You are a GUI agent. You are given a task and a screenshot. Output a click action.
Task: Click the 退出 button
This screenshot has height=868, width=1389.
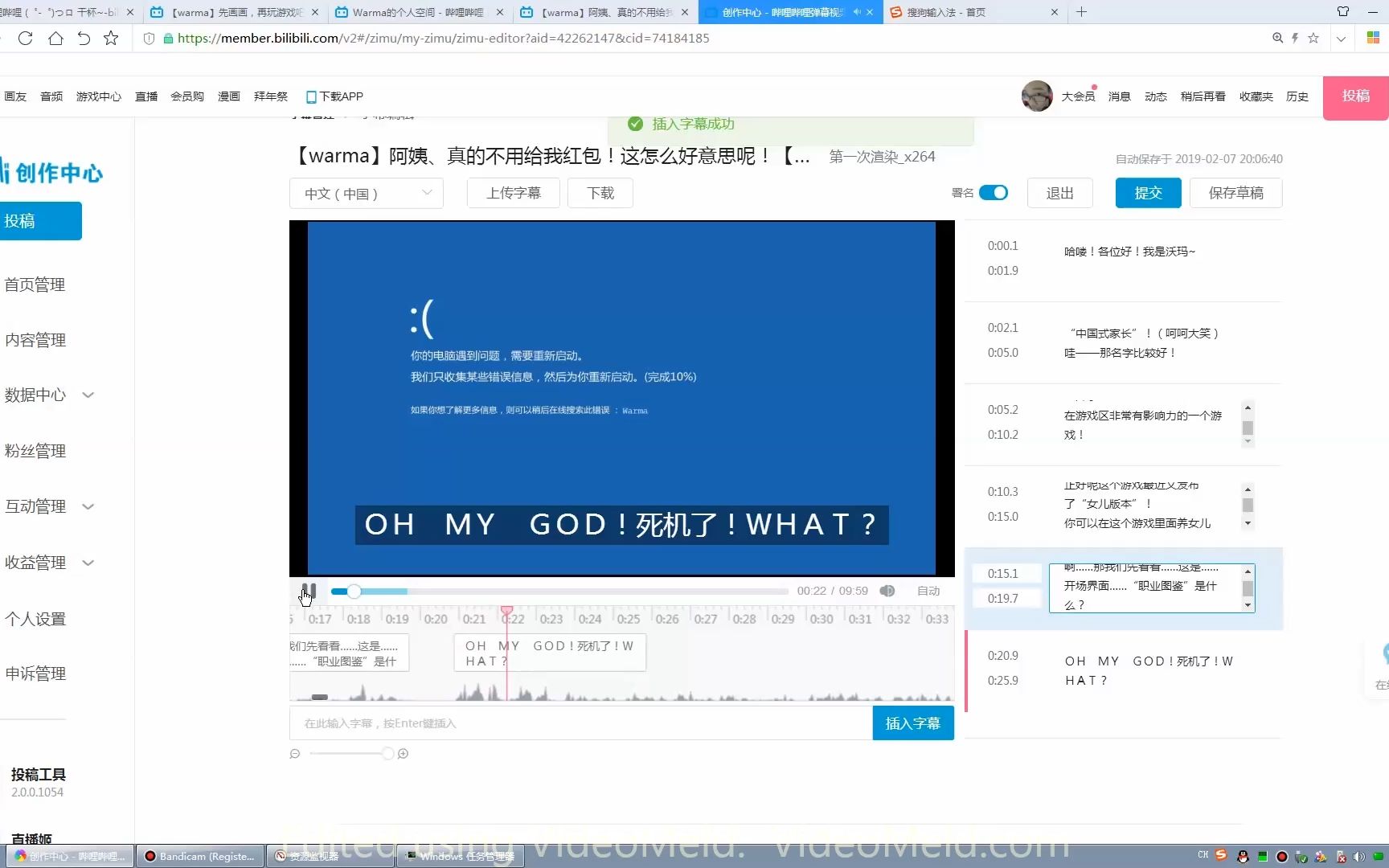[x=1059, y=193]
